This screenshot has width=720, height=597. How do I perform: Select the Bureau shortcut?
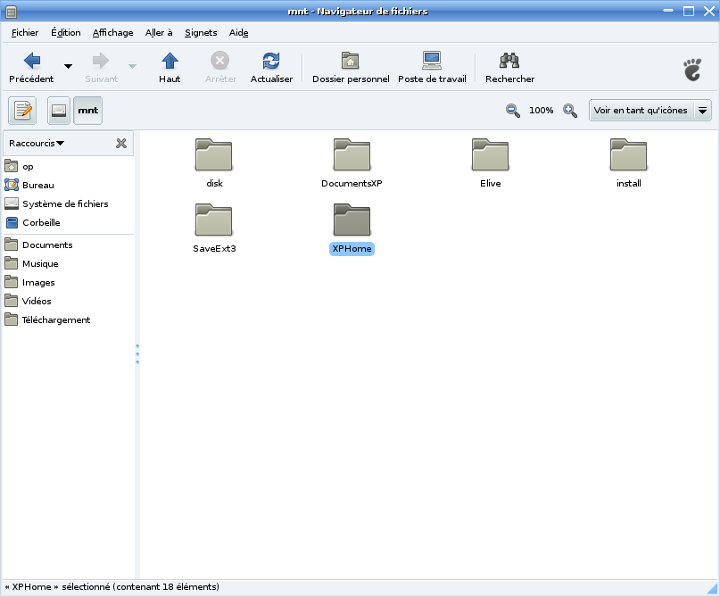[x=68, y=185]
